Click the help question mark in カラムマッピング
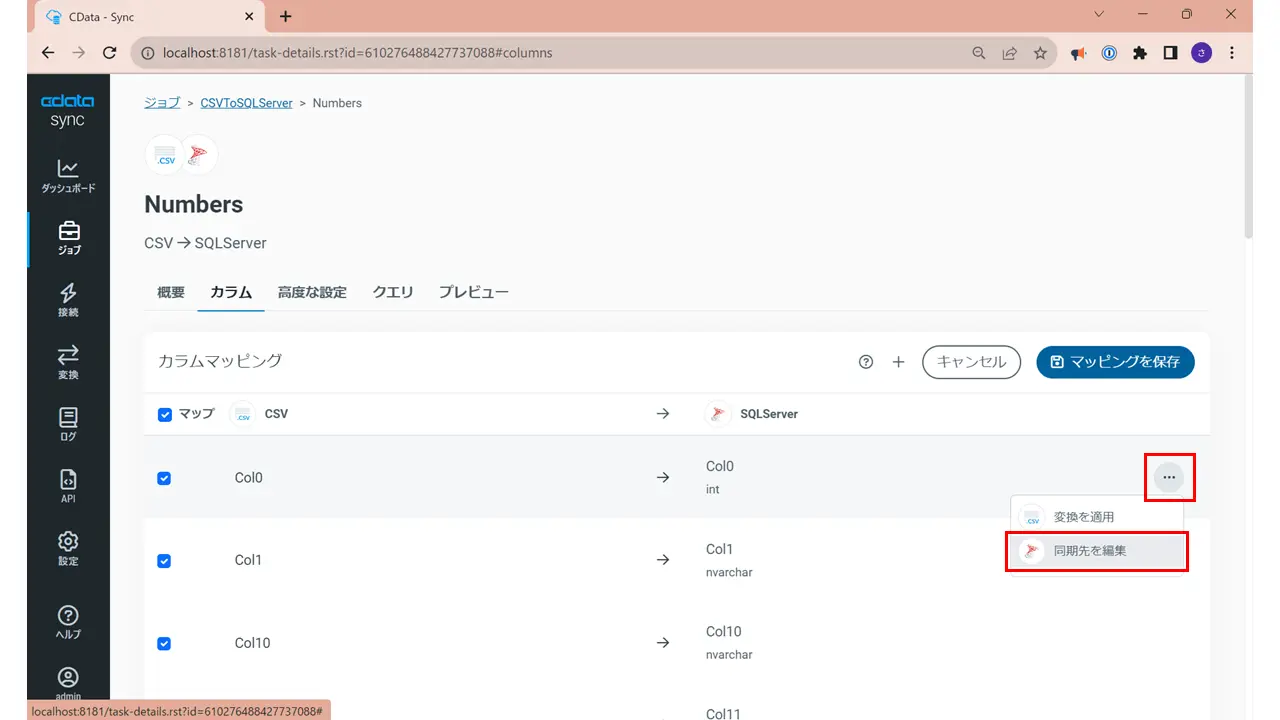This screenshot has height=720, width=1280. point(866,362)
